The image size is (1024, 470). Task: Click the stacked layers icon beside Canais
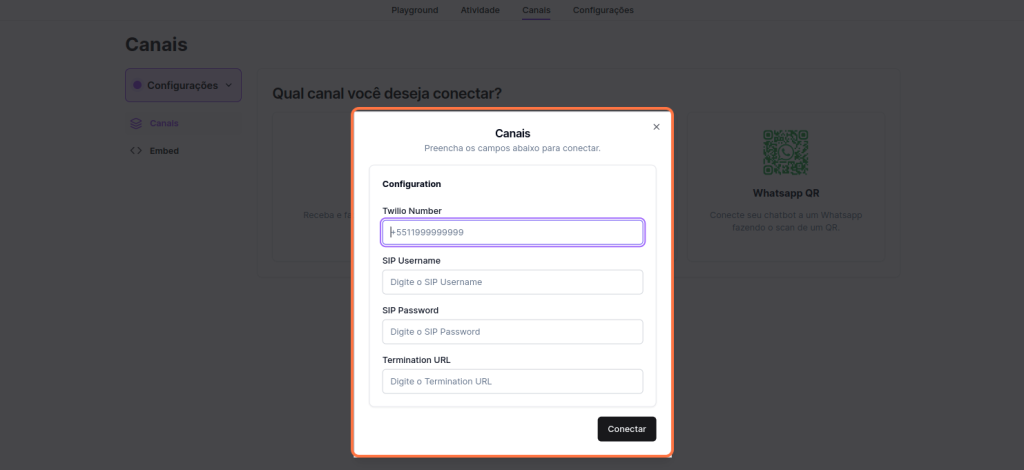[136, 124]
